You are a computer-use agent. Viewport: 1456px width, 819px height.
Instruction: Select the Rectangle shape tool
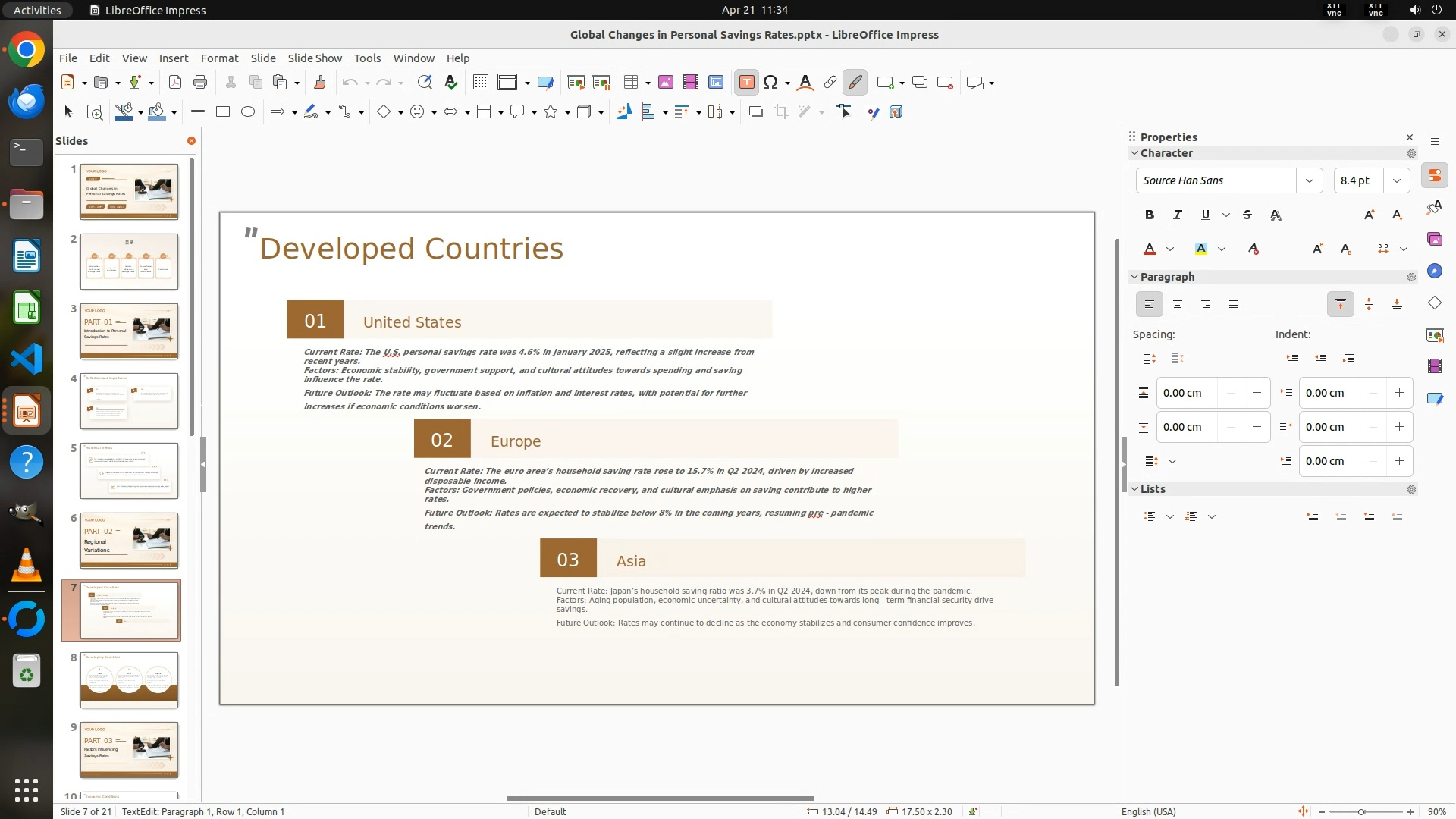pos(223,112)
